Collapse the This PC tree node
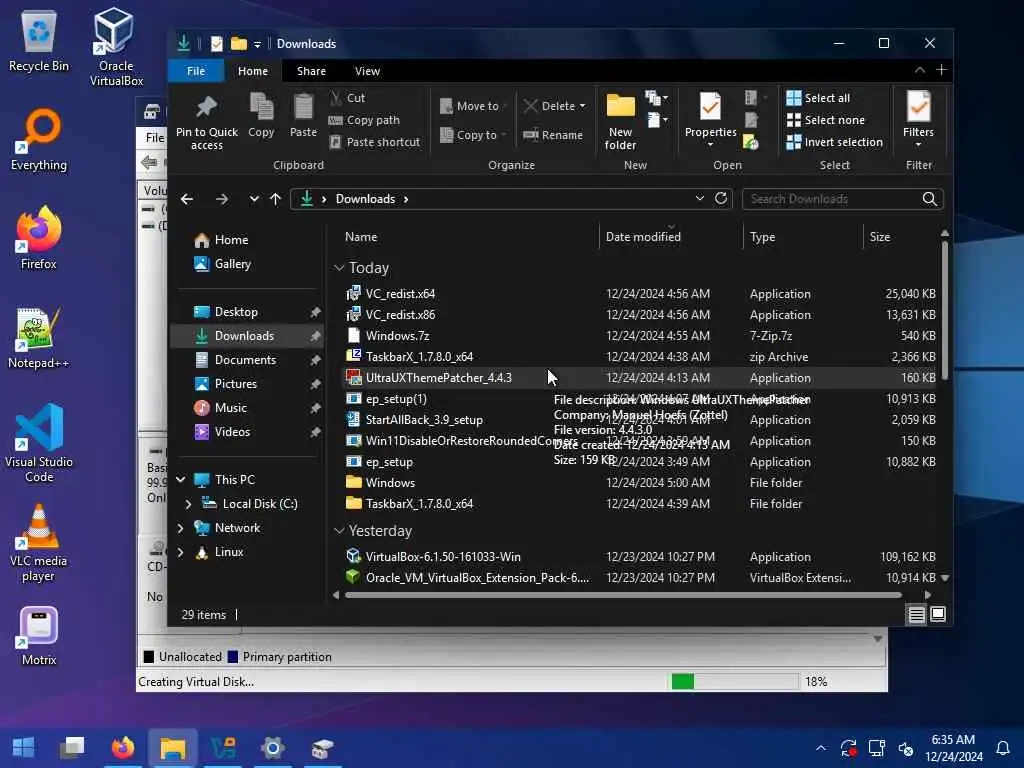The height and width of the screenshot is (768, 1024). pos(181,479)
